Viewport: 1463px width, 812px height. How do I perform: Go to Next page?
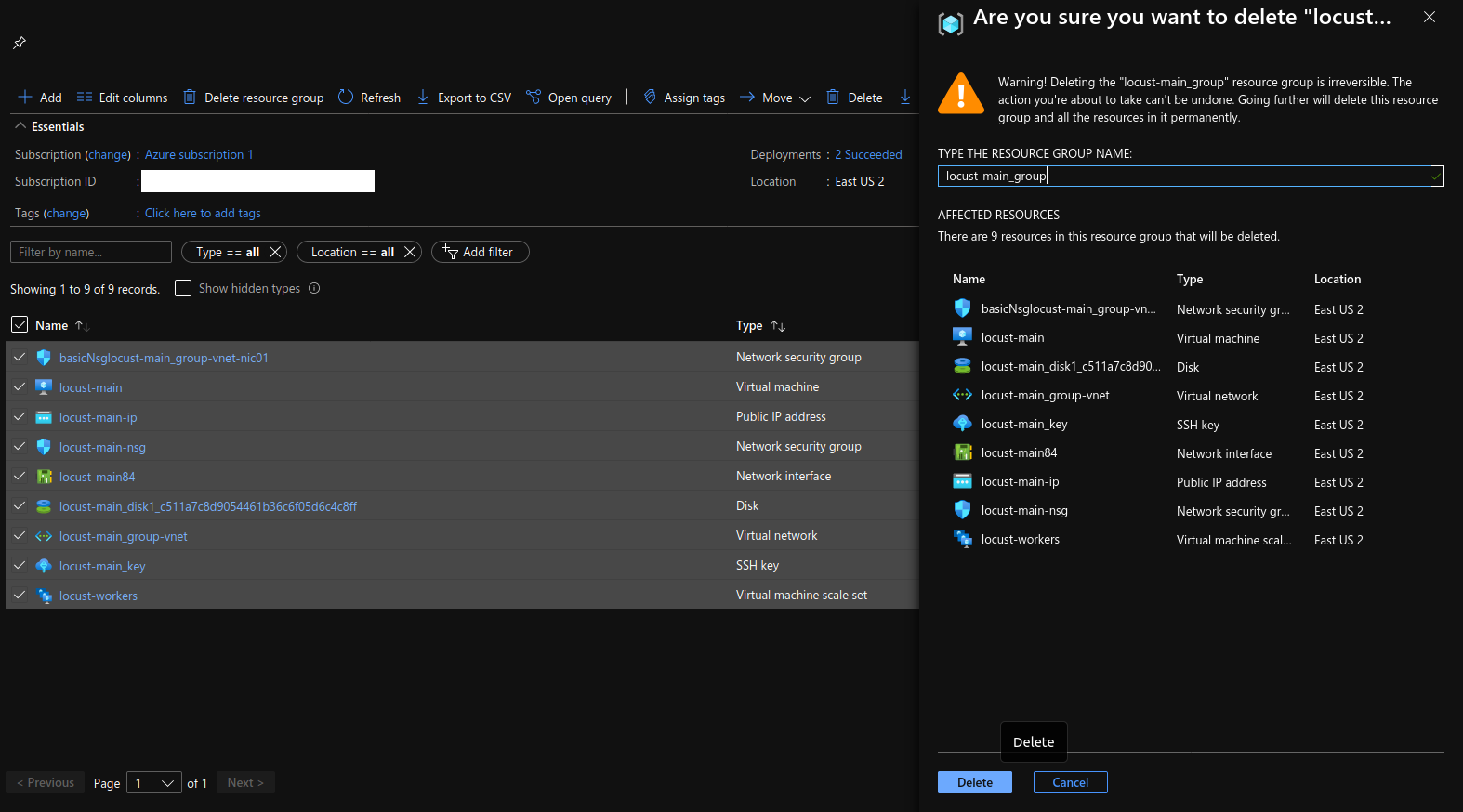tap(246, 782)
